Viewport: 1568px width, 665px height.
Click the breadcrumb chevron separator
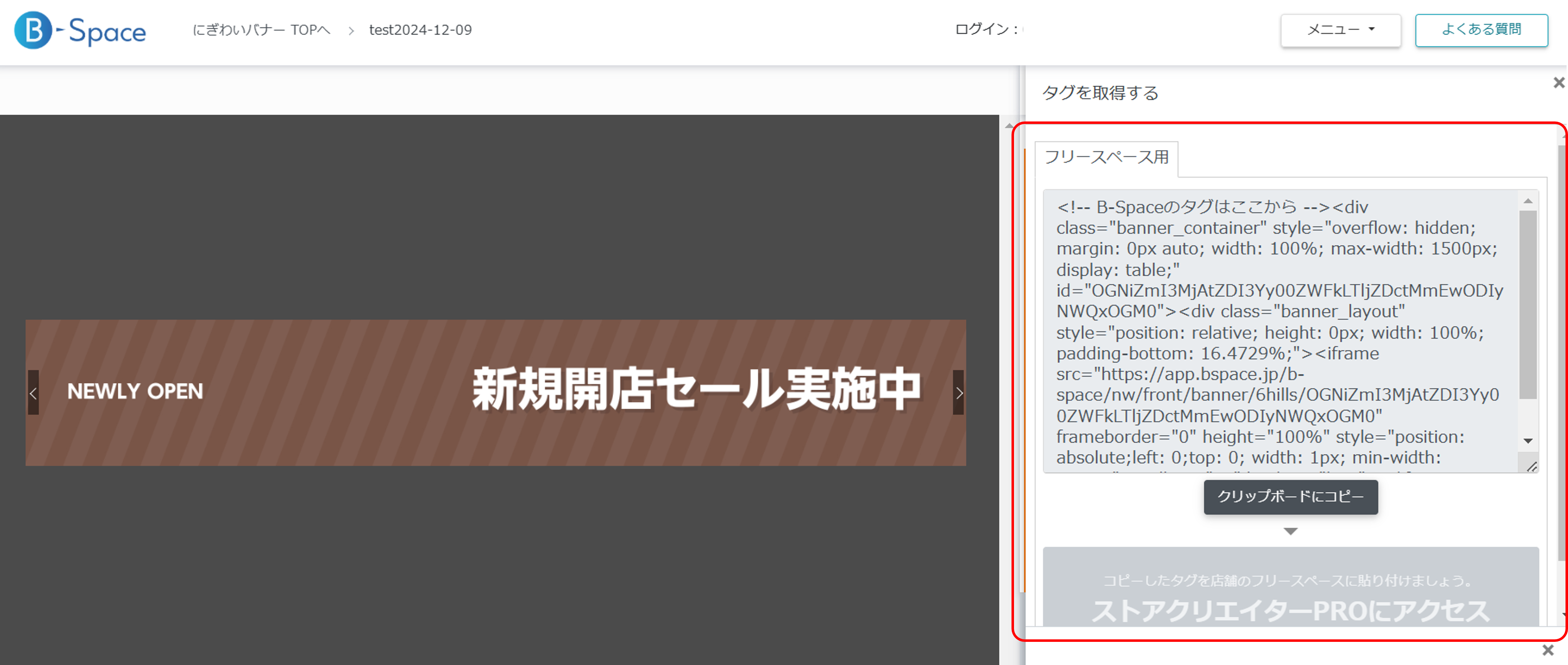351,30
